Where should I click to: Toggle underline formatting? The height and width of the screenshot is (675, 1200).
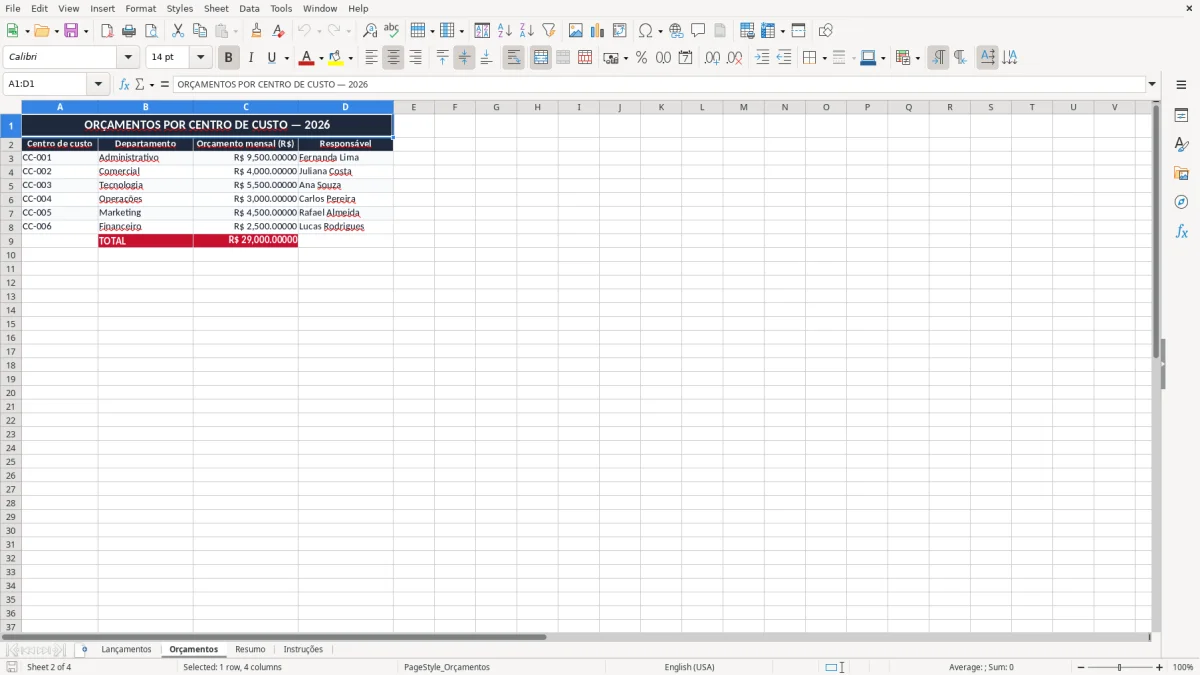tap(272, 58)
